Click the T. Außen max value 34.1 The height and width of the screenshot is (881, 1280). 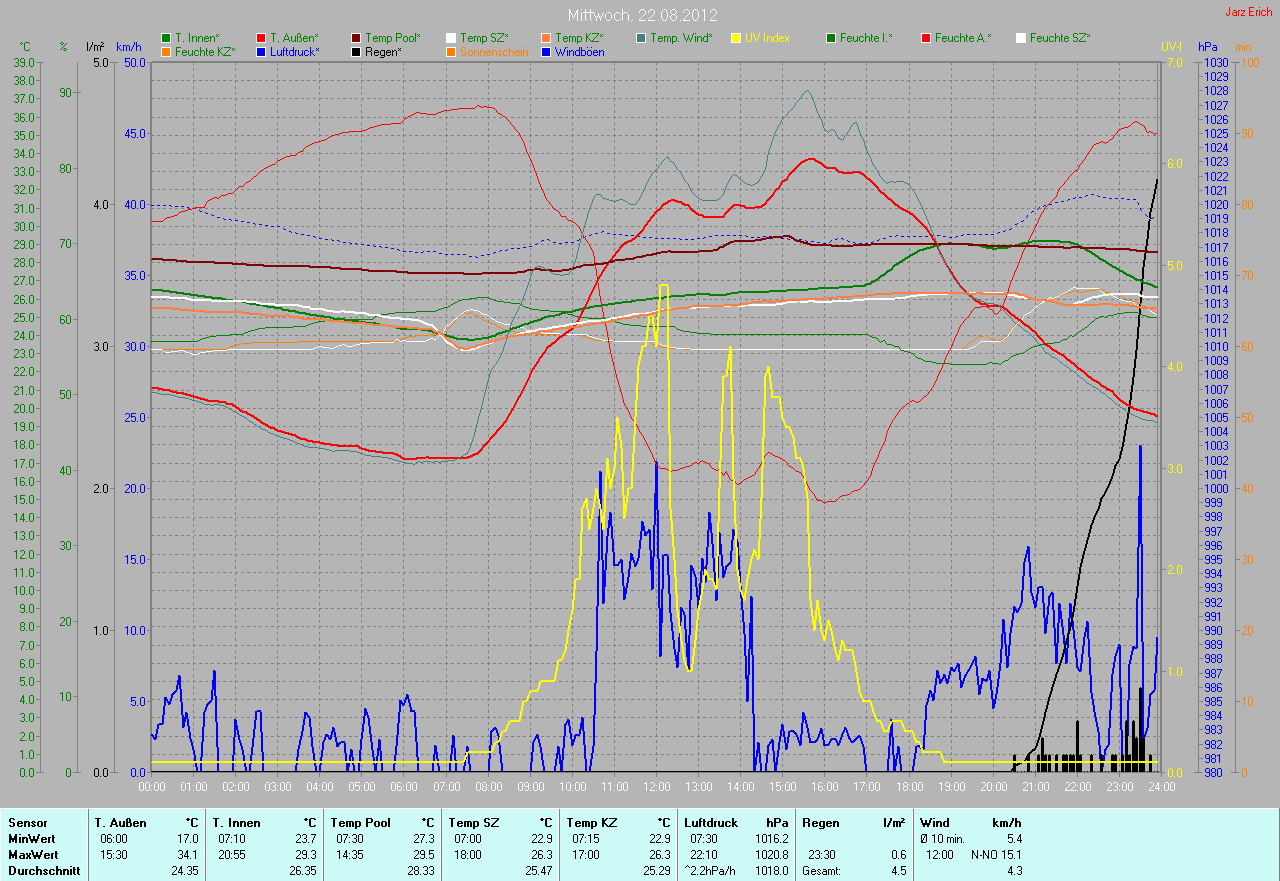[186, 855]
